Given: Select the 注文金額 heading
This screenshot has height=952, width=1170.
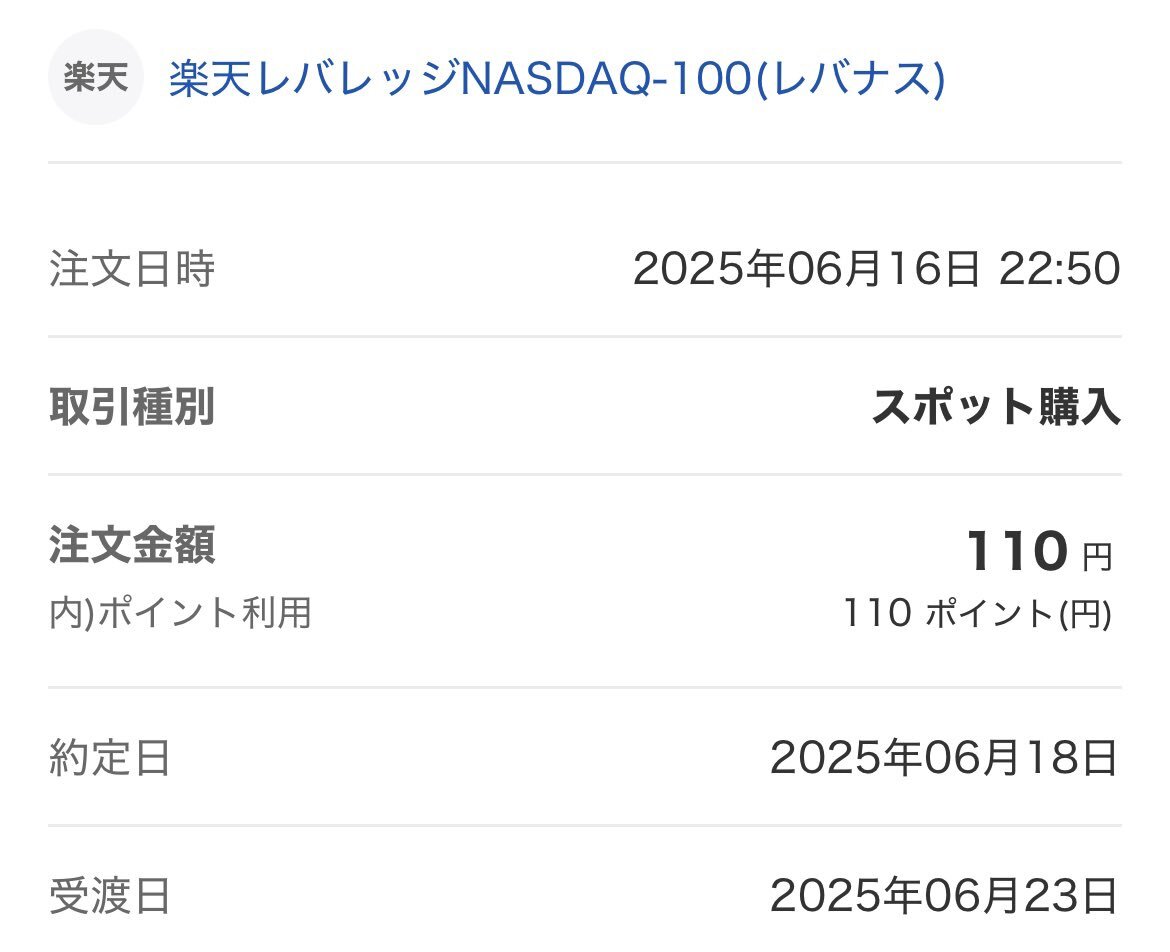Looking at the screenshot, I should [x=132, y=545].
